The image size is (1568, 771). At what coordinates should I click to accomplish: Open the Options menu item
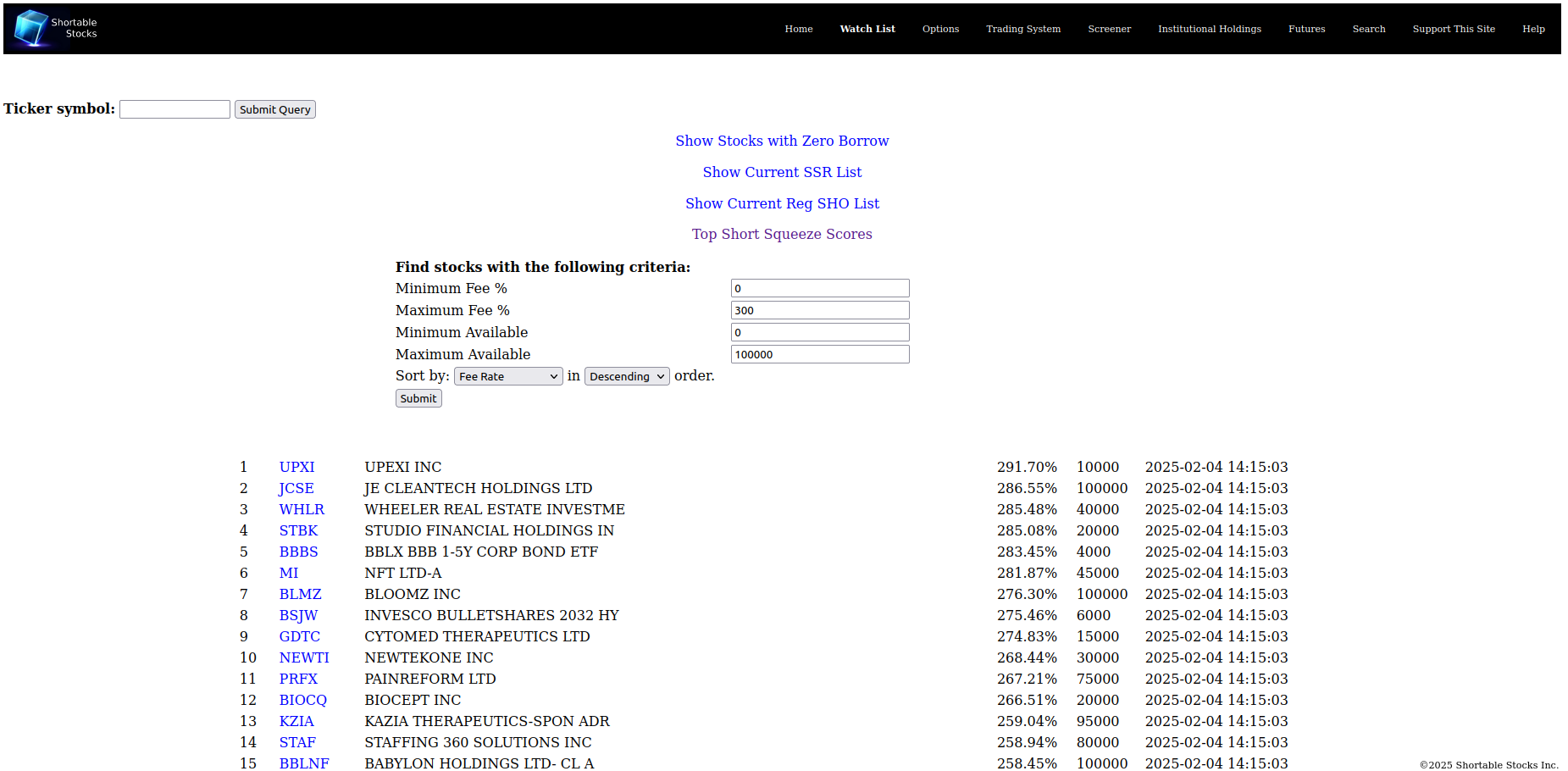click(x=940, y=29)
